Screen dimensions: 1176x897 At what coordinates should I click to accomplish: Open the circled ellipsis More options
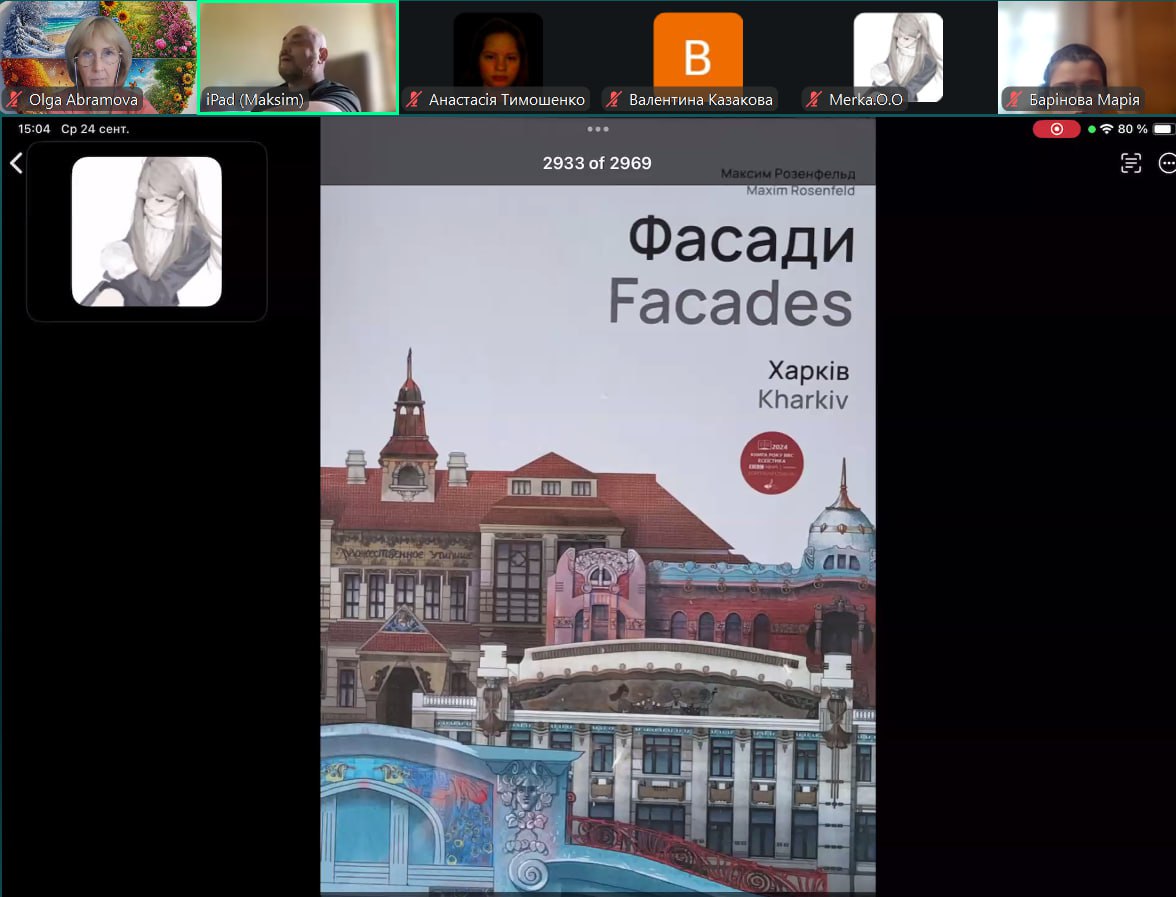(1166, 164)
